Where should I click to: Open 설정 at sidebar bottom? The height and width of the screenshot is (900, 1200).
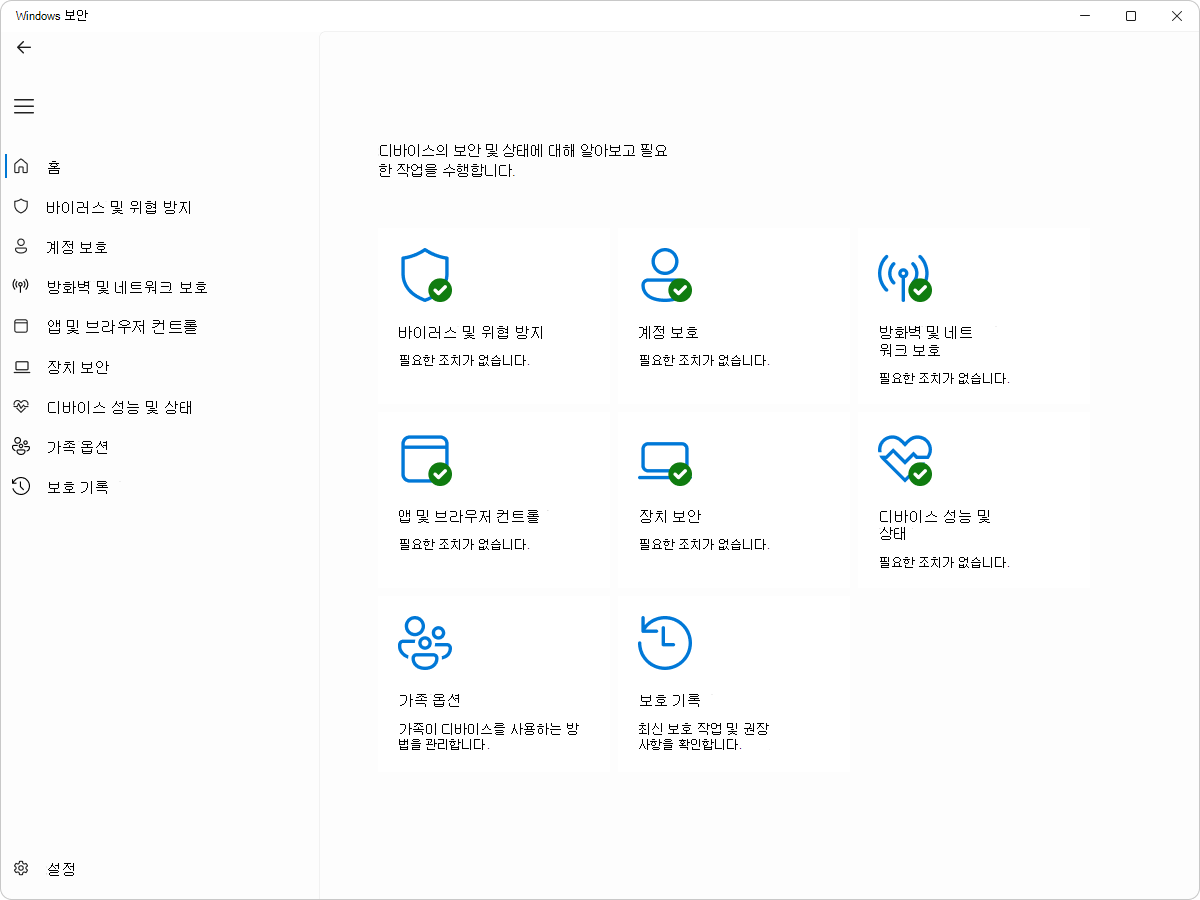pos(61,869)
